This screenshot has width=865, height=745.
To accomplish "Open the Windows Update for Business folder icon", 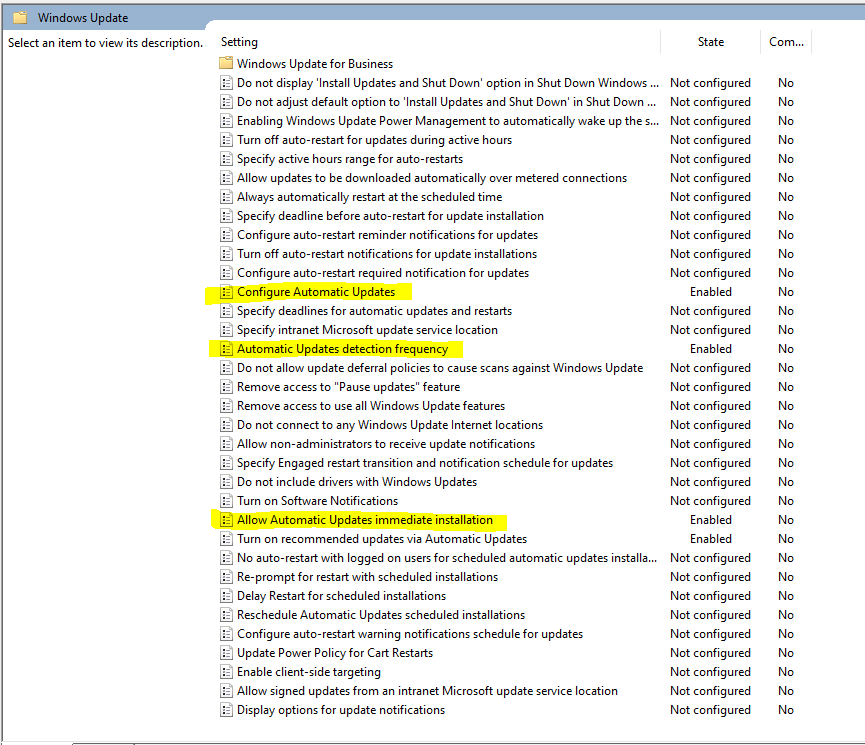I will pyautogui.click(x=226, y=63).
